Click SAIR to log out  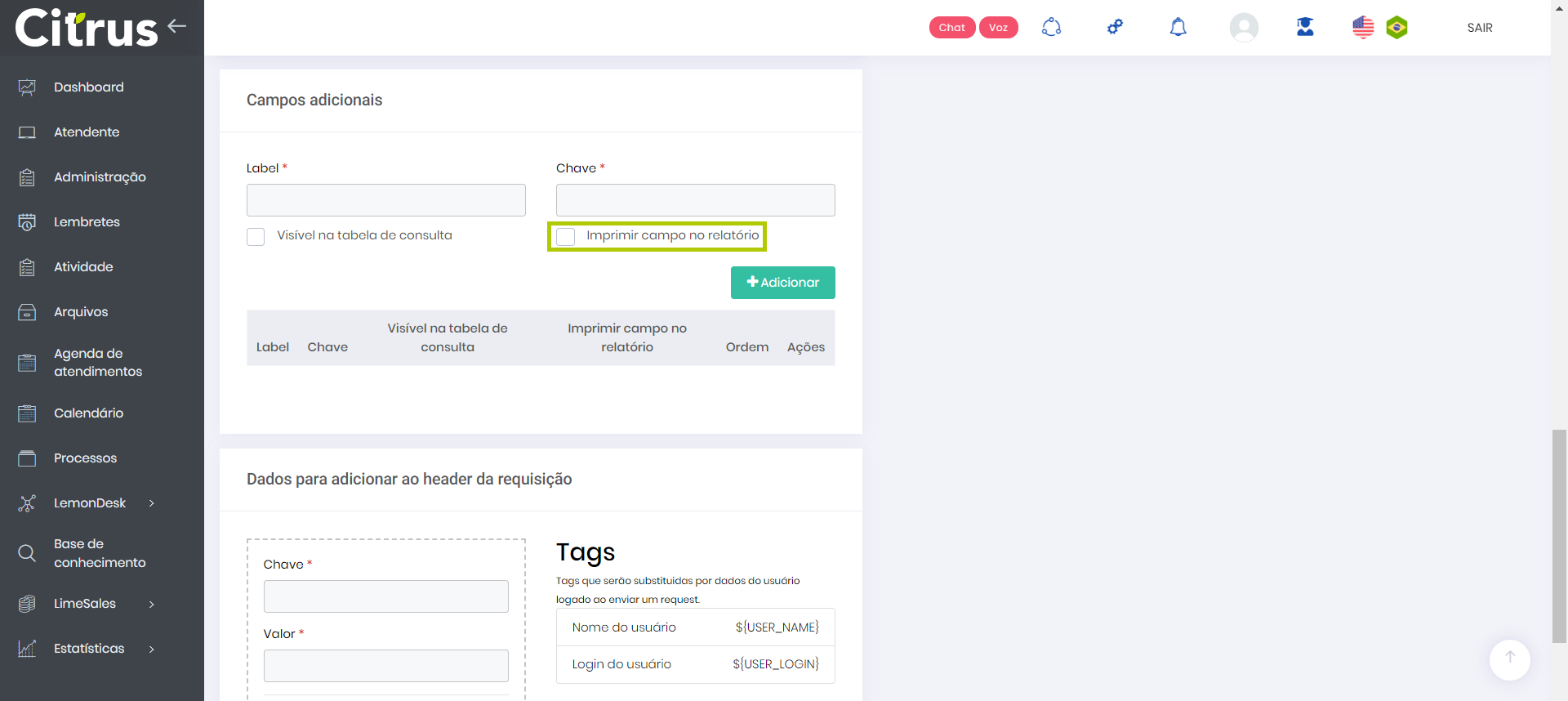click(x=1479, y=28)
